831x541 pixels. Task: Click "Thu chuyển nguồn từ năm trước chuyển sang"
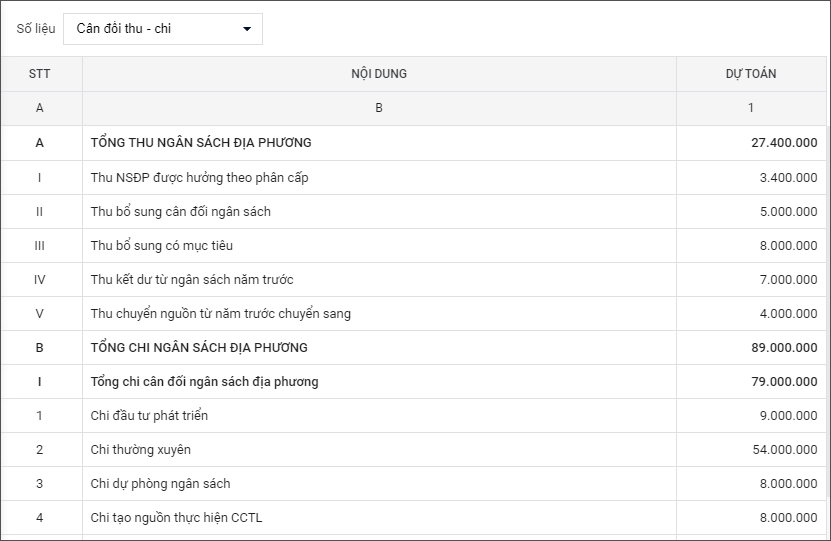[220, 314]
